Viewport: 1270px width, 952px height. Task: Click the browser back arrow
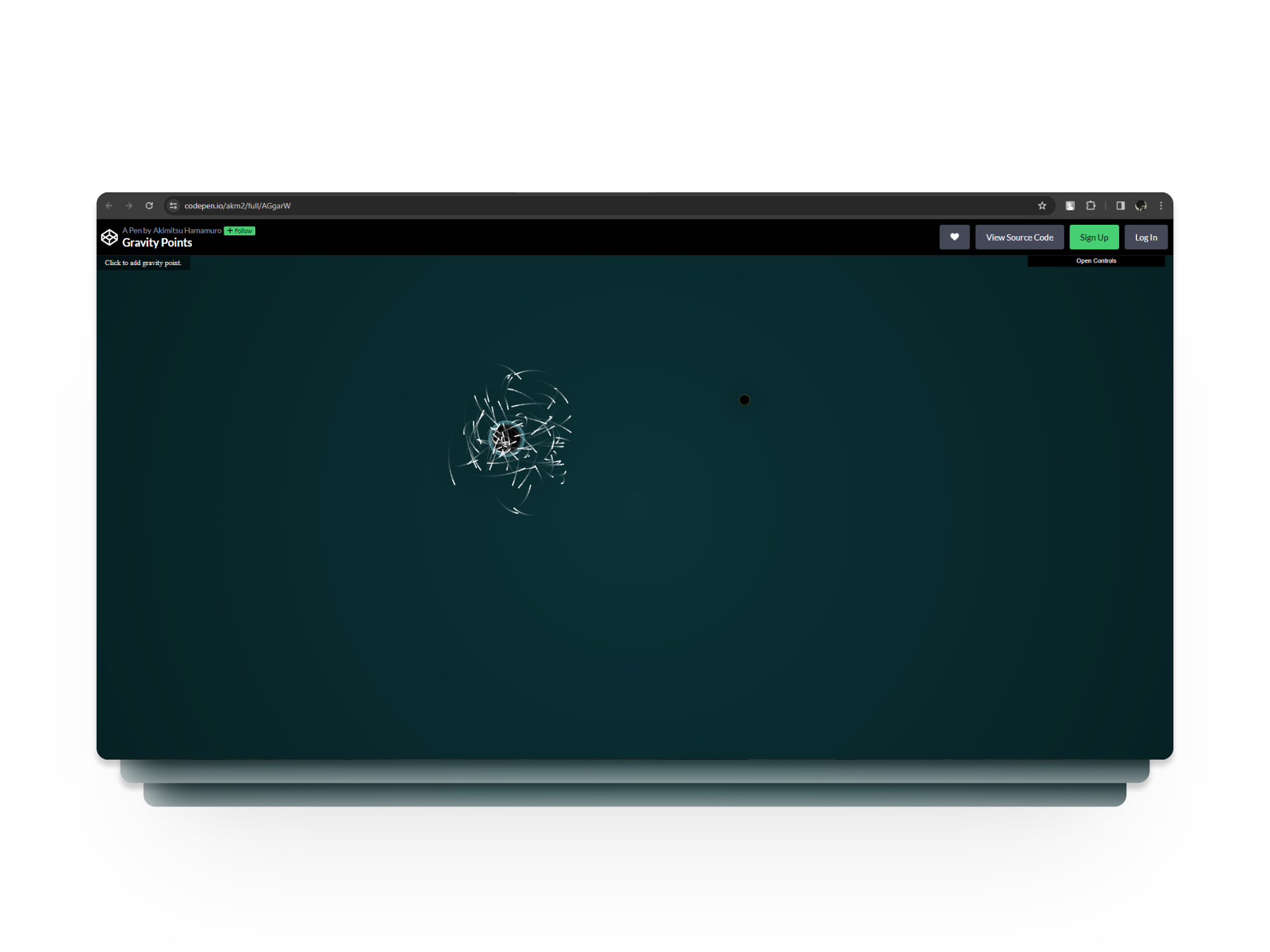[x=109, y=206]
